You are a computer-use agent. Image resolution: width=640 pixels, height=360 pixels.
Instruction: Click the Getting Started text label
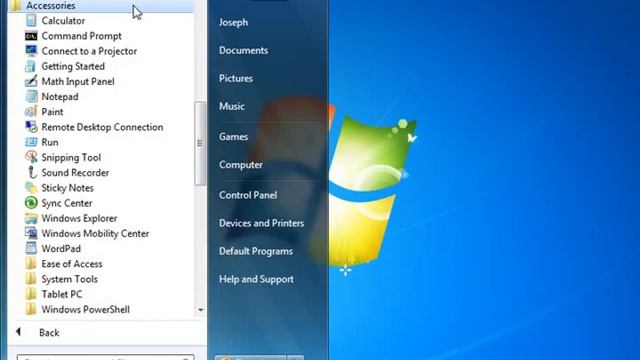click(73, 67)
